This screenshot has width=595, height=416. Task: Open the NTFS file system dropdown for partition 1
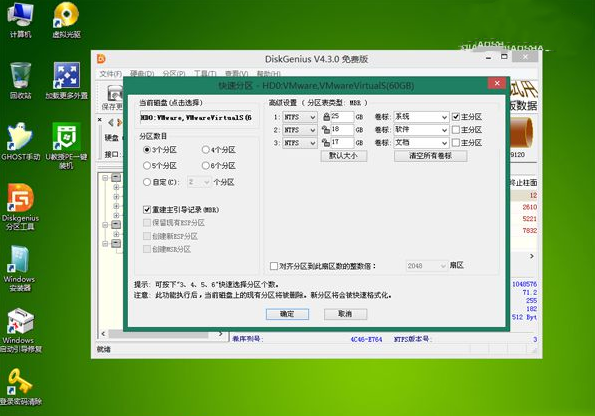(299, 117)
